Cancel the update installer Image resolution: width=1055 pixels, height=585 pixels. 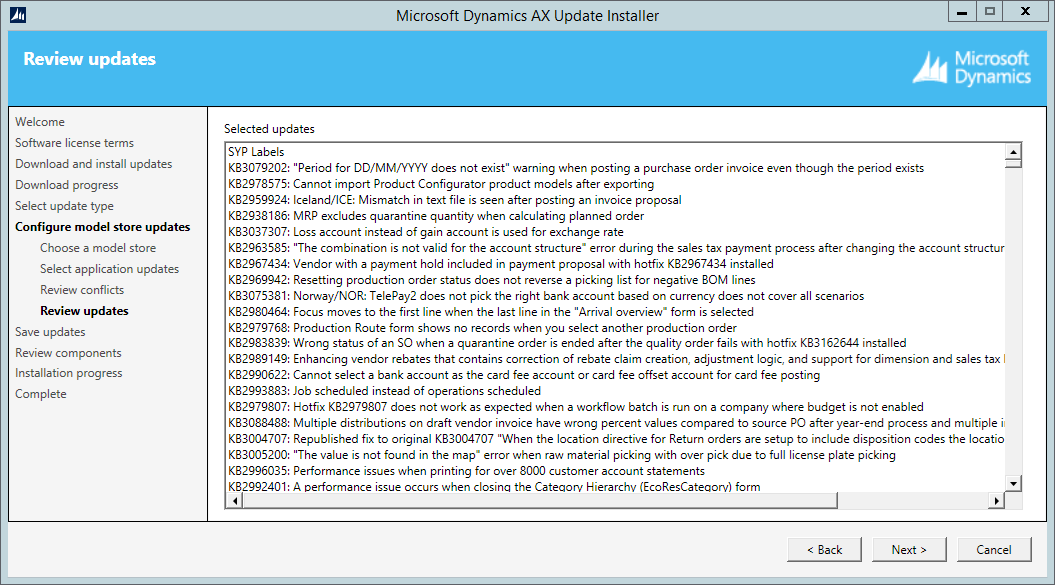coord(994,549)
